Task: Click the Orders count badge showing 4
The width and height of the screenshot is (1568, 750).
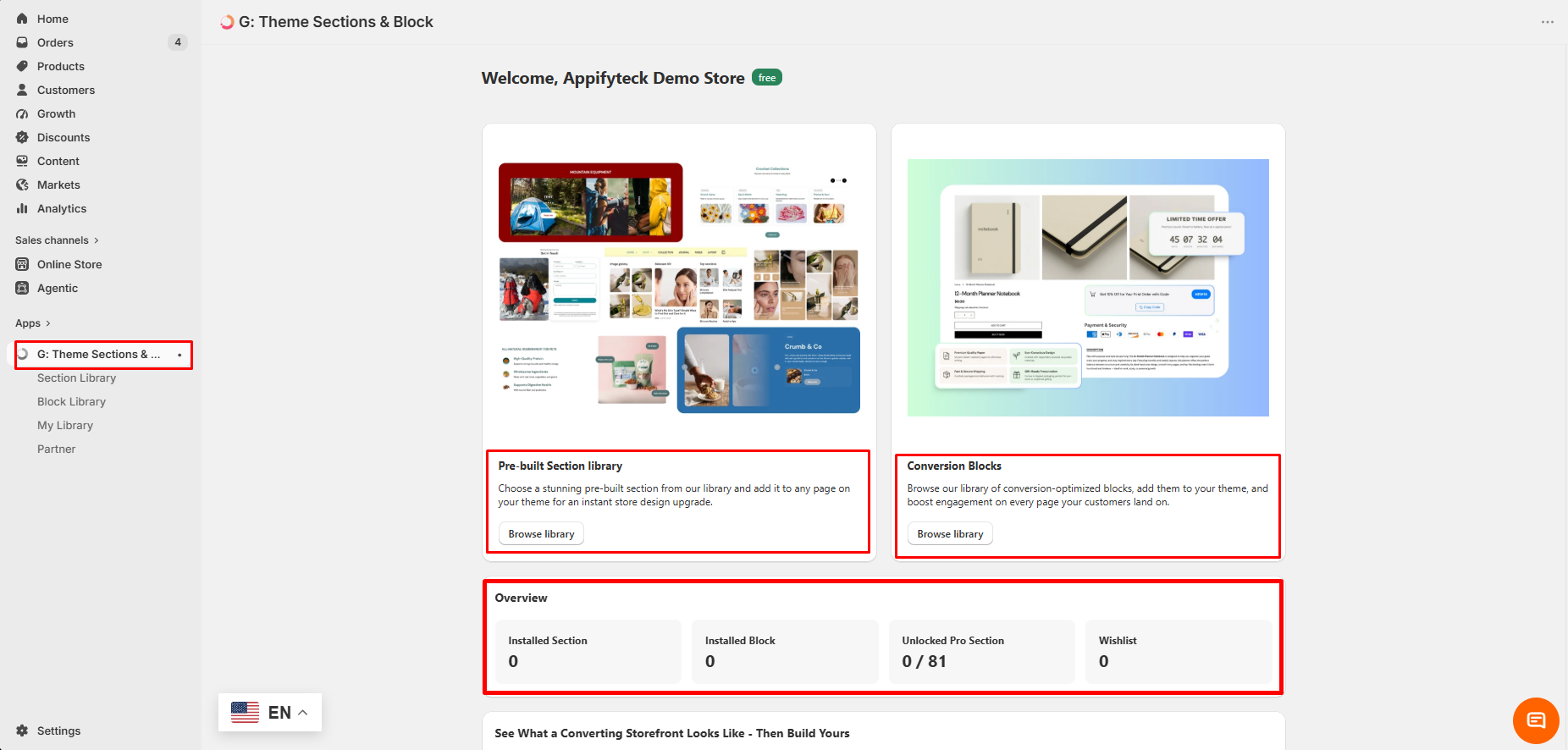Action: click(x=178, y=42)
